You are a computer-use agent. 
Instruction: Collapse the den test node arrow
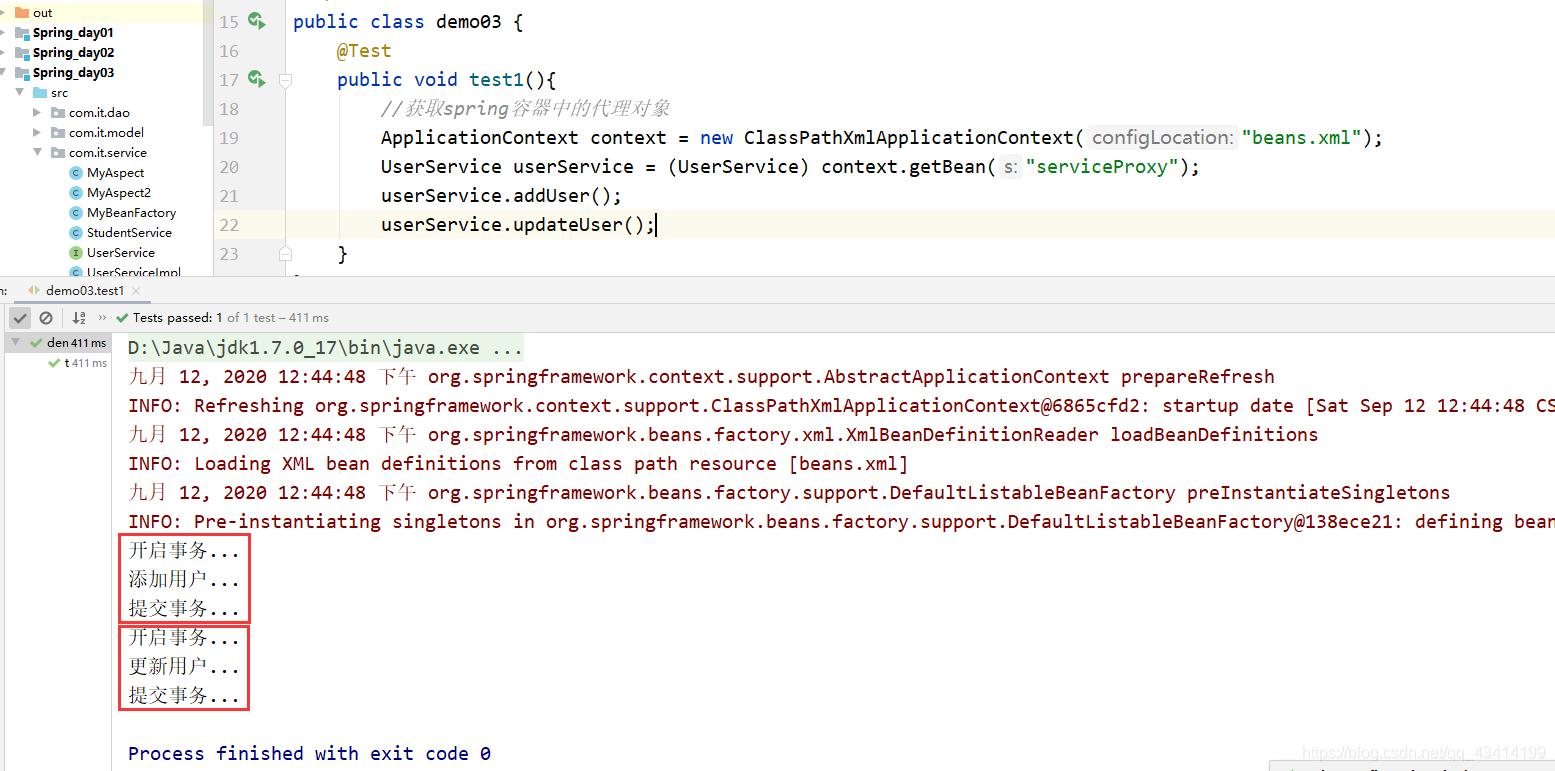[x=15, y=342]
